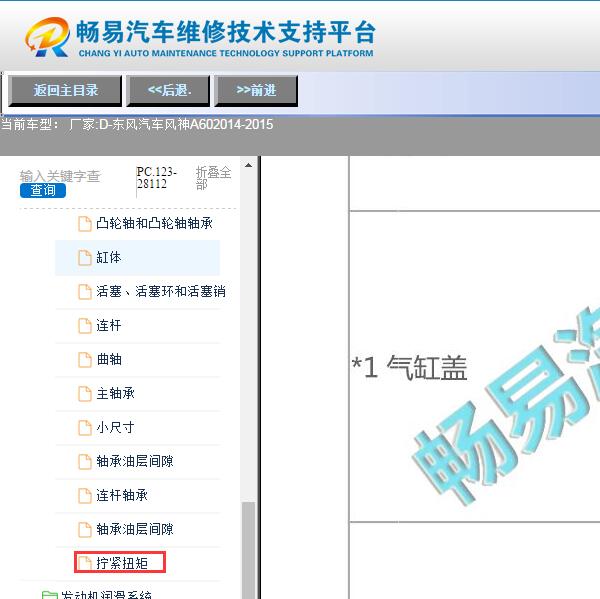Open second 轴承油层间隙 entry below 连杆轴承

(x=135, y=530)
